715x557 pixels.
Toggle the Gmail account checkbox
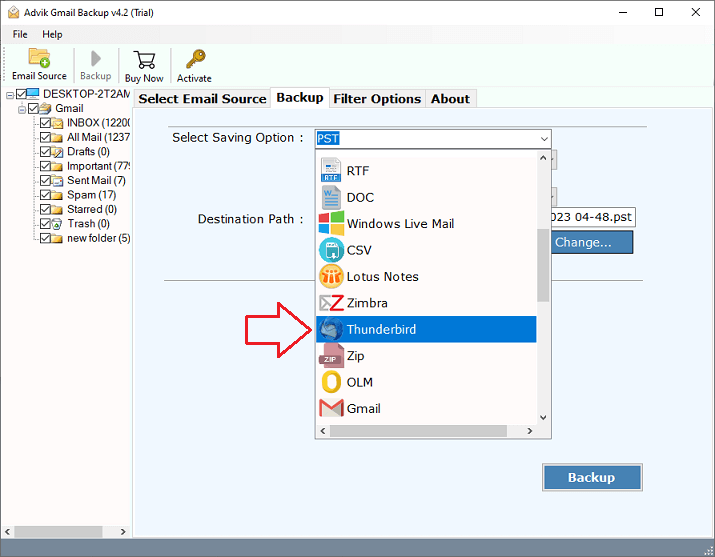[33, 108]
